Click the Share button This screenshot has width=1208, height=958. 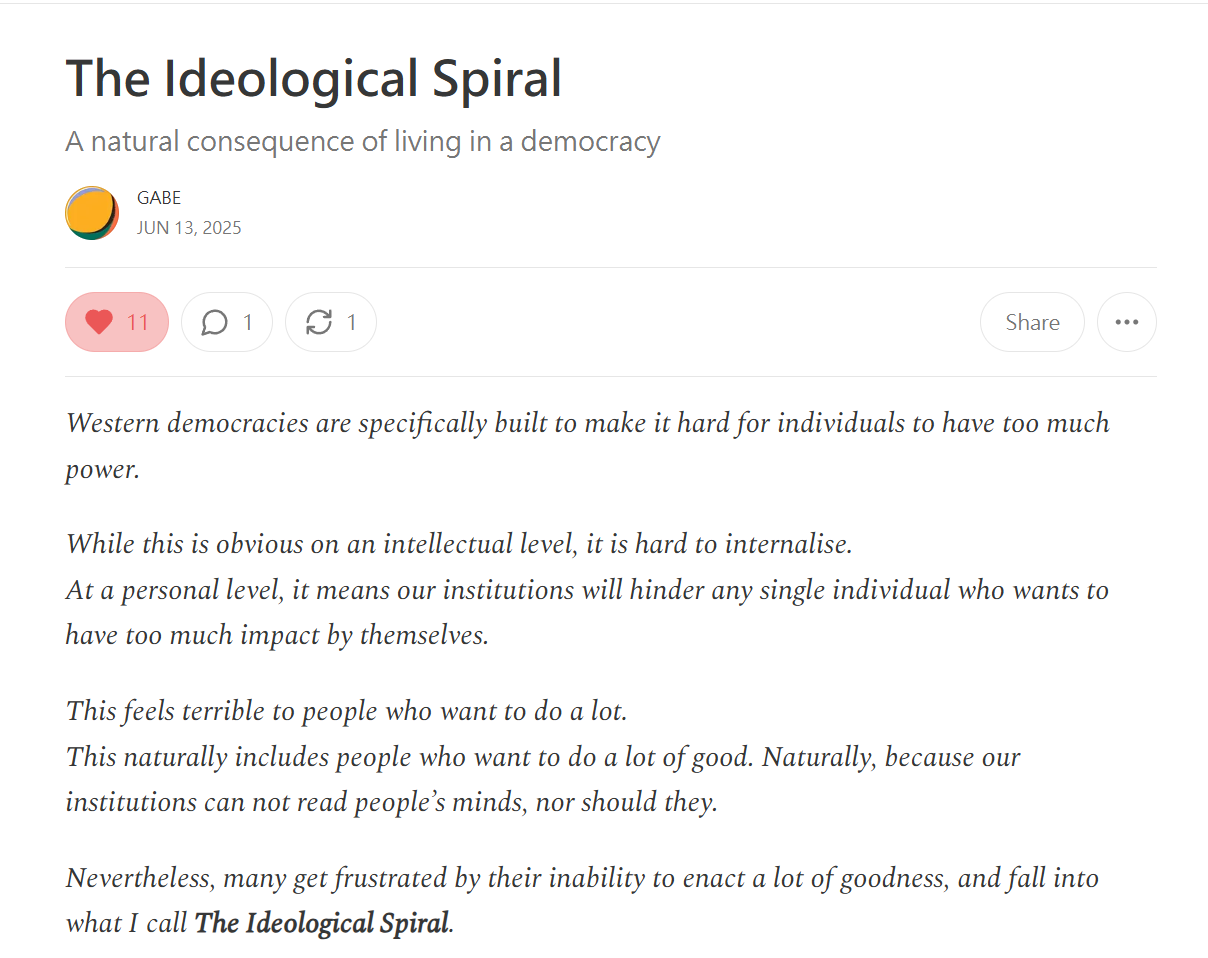tap(1032, 322)
